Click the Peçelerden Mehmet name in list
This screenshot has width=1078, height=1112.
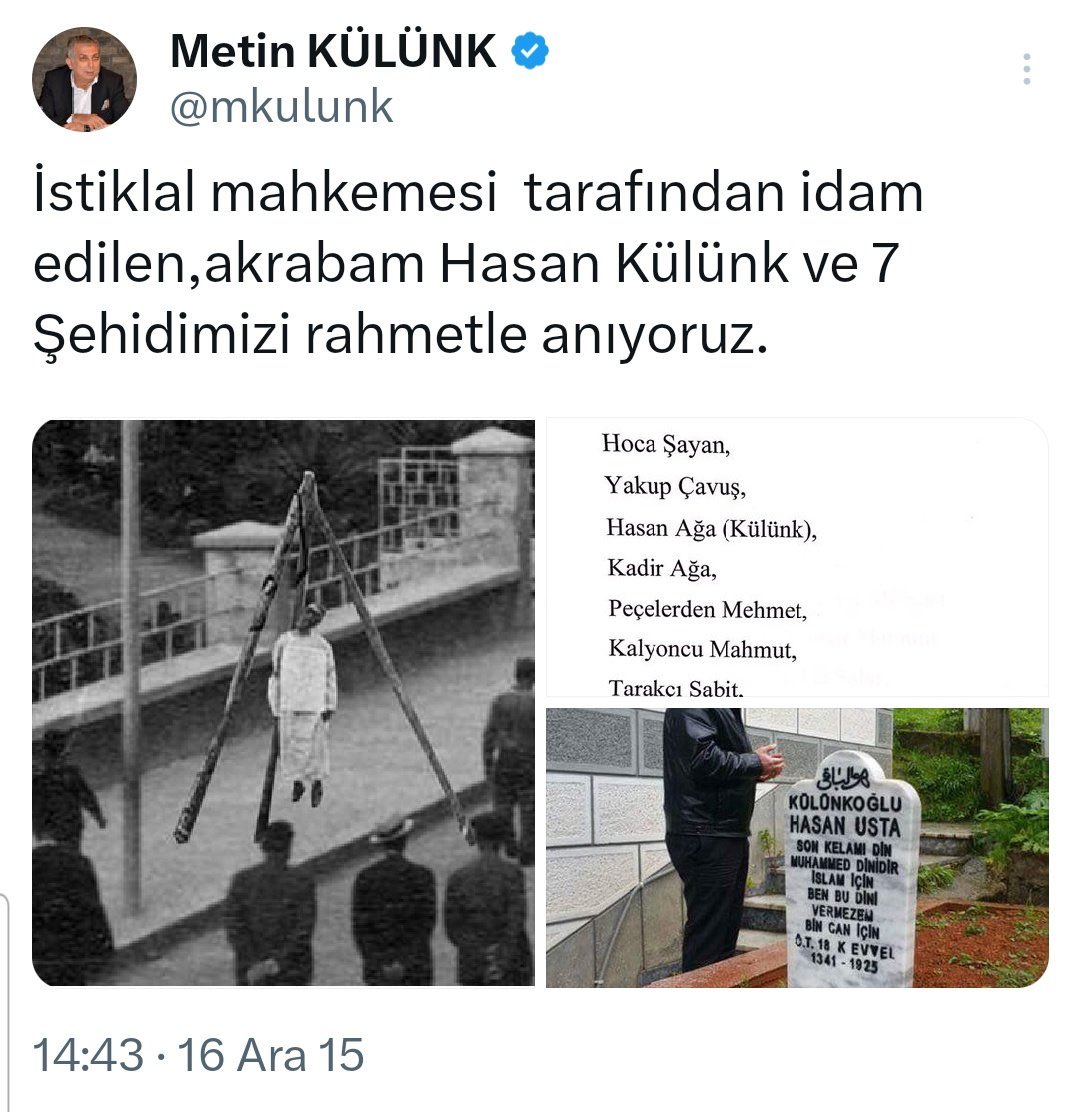(x=707, y=609)
